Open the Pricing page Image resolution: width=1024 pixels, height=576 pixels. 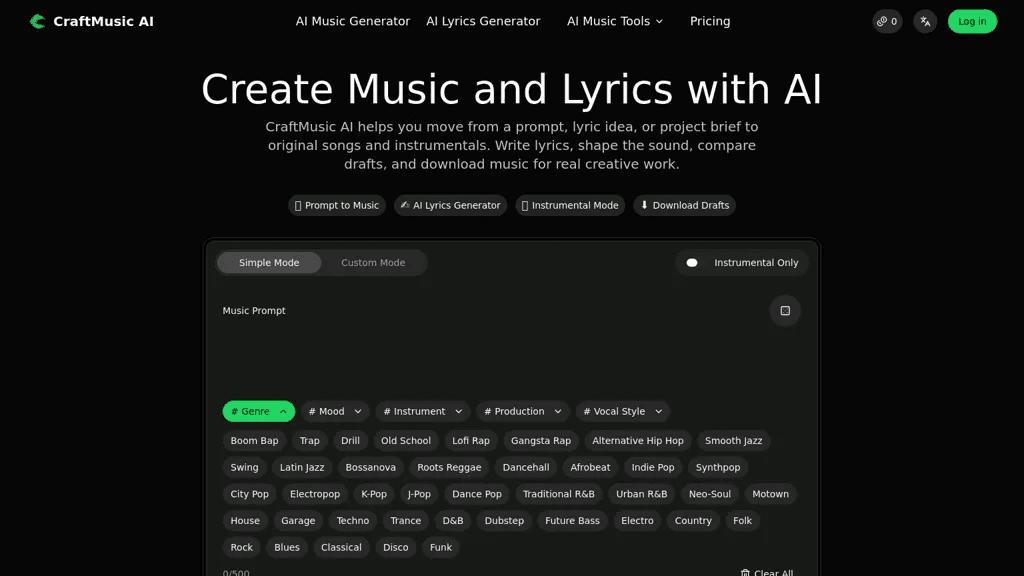[x=710, y=22]
